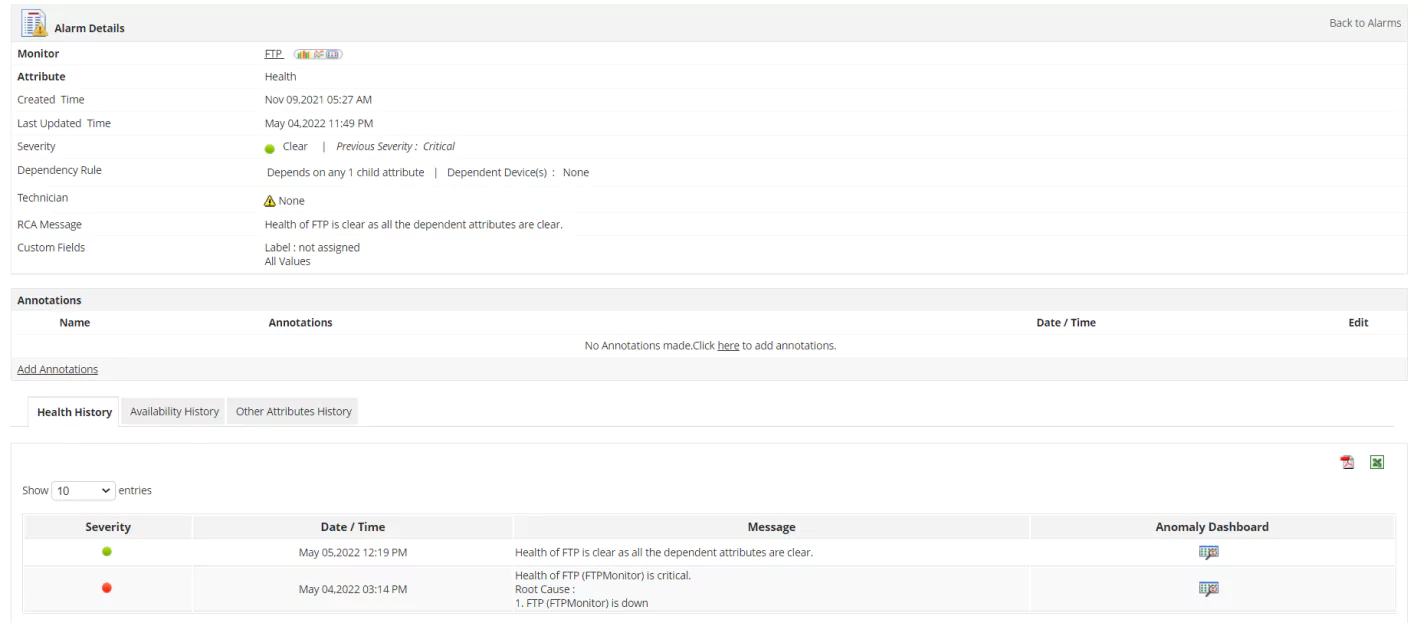Open the Other Attributes History tab
The width and height of the screenshot is (1417, 623).
(x=292, y=410)
